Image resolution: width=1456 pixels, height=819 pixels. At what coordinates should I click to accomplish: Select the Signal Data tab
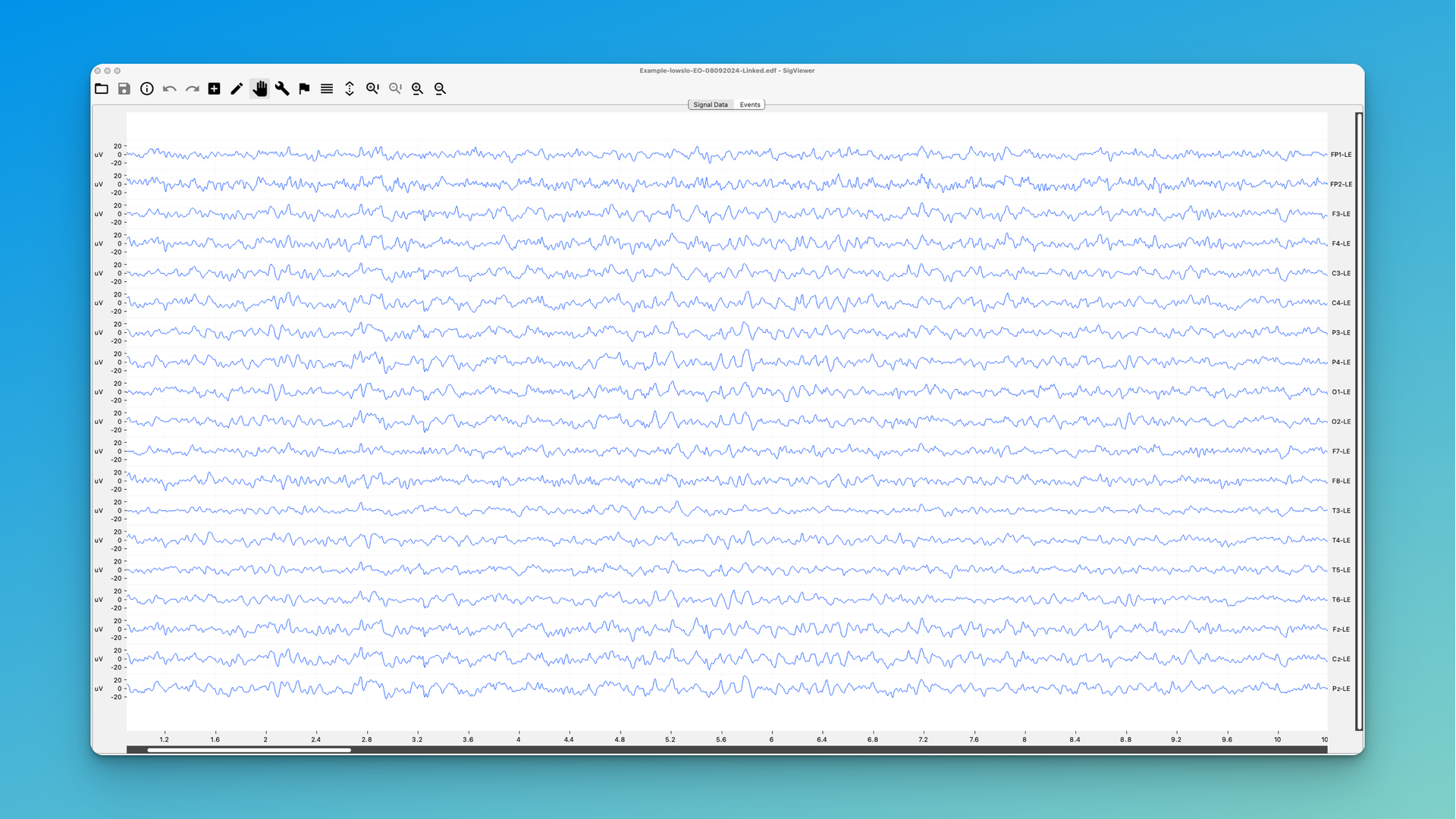click(x=710, y=105)
